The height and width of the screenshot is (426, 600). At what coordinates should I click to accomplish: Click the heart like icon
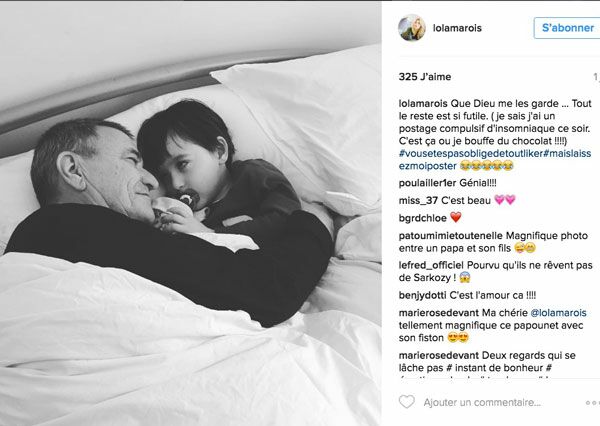coord(406,402)
